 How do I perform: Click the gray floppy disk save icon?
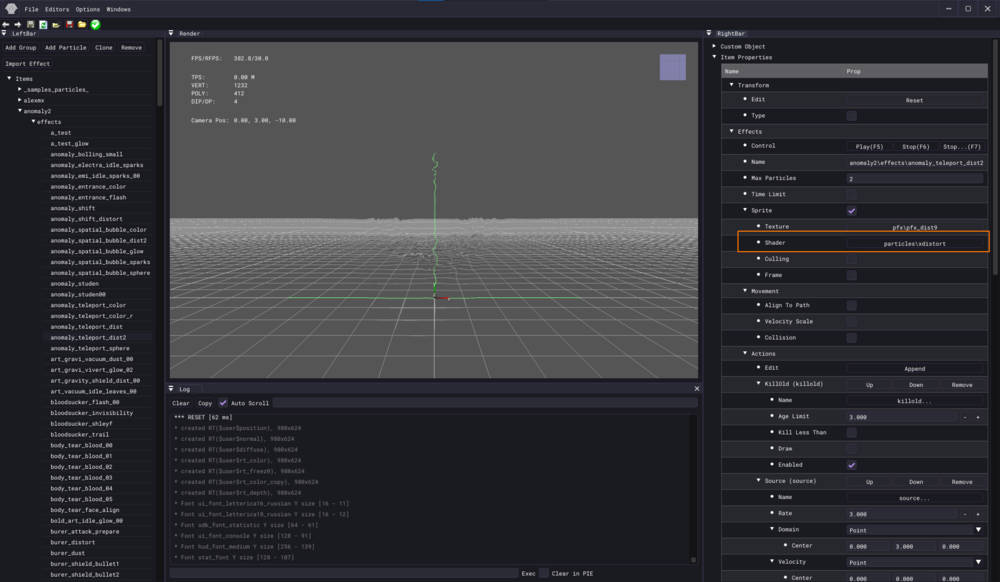[31, 24]
